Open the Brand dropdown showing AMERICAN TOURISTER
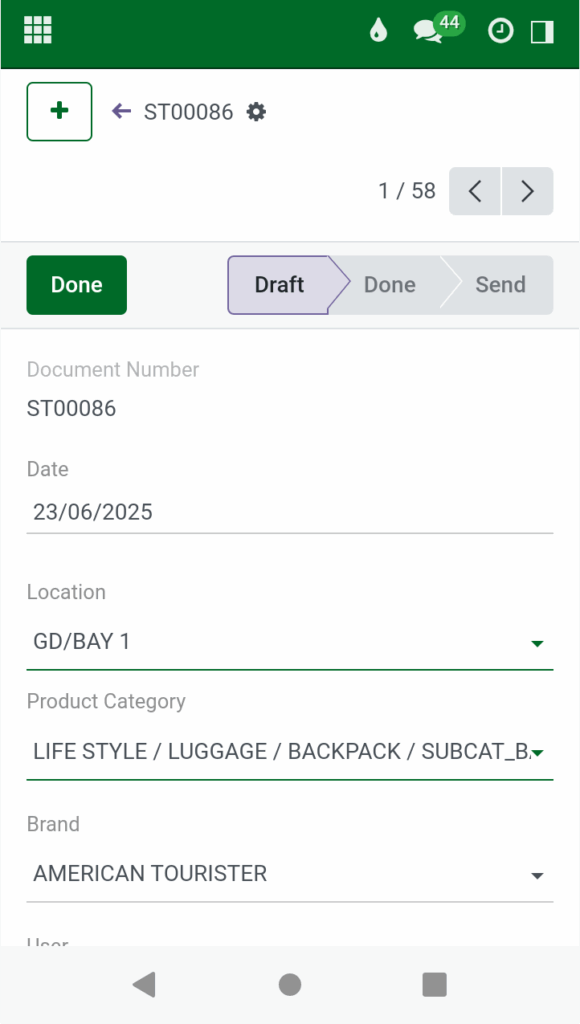 tap(290, 873)
